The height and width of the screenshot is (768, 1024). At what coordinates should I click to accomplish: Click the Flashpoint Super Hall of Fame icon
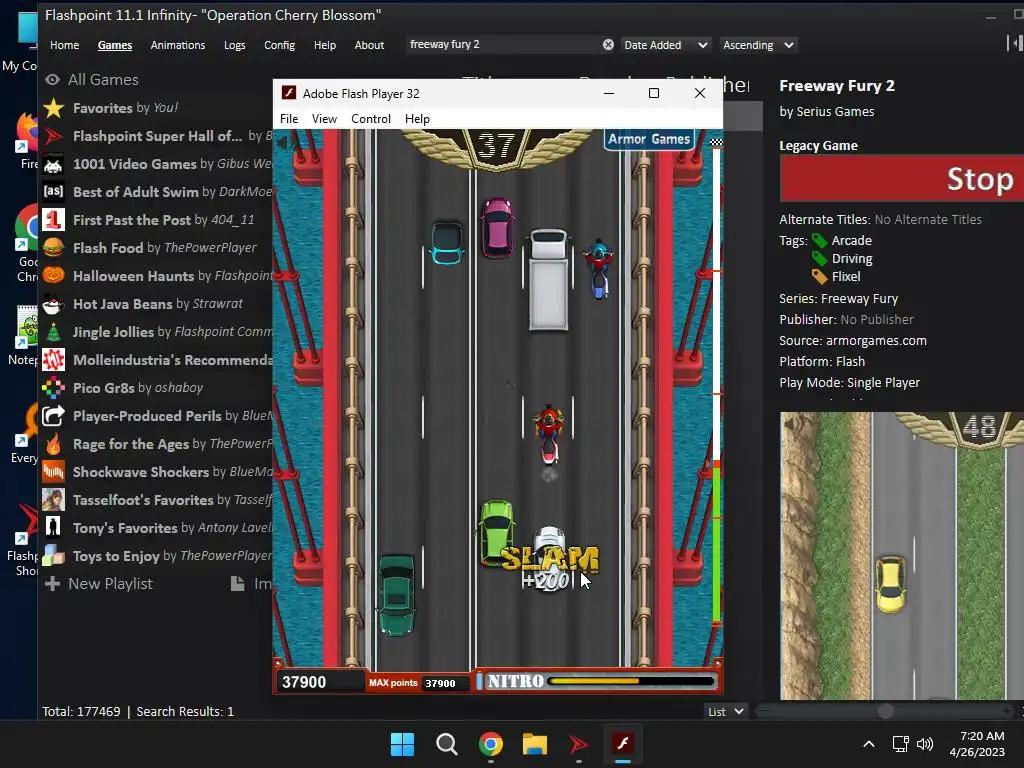click(54, 136)
